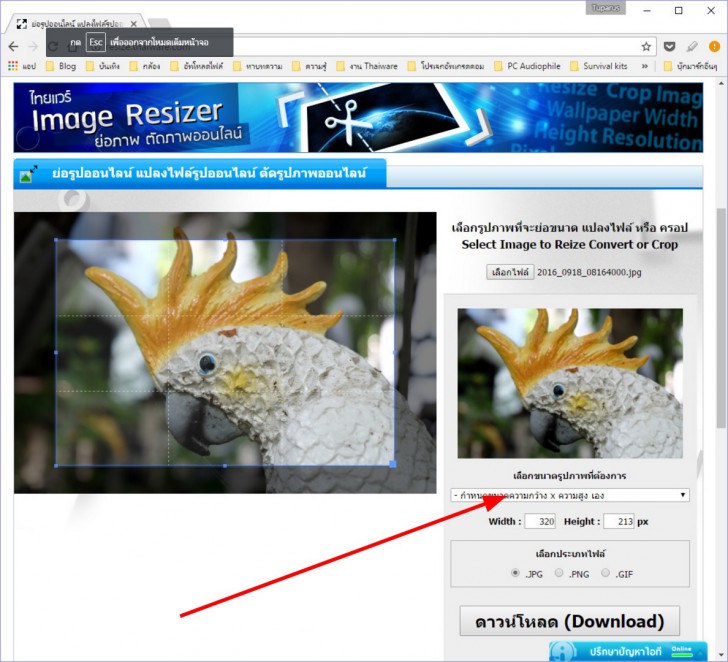Image resolution: width=728 pixels, height=662 pixels.
Task: Click the file name 2016_0918_08164000.jpg
Action: point(589,273)
